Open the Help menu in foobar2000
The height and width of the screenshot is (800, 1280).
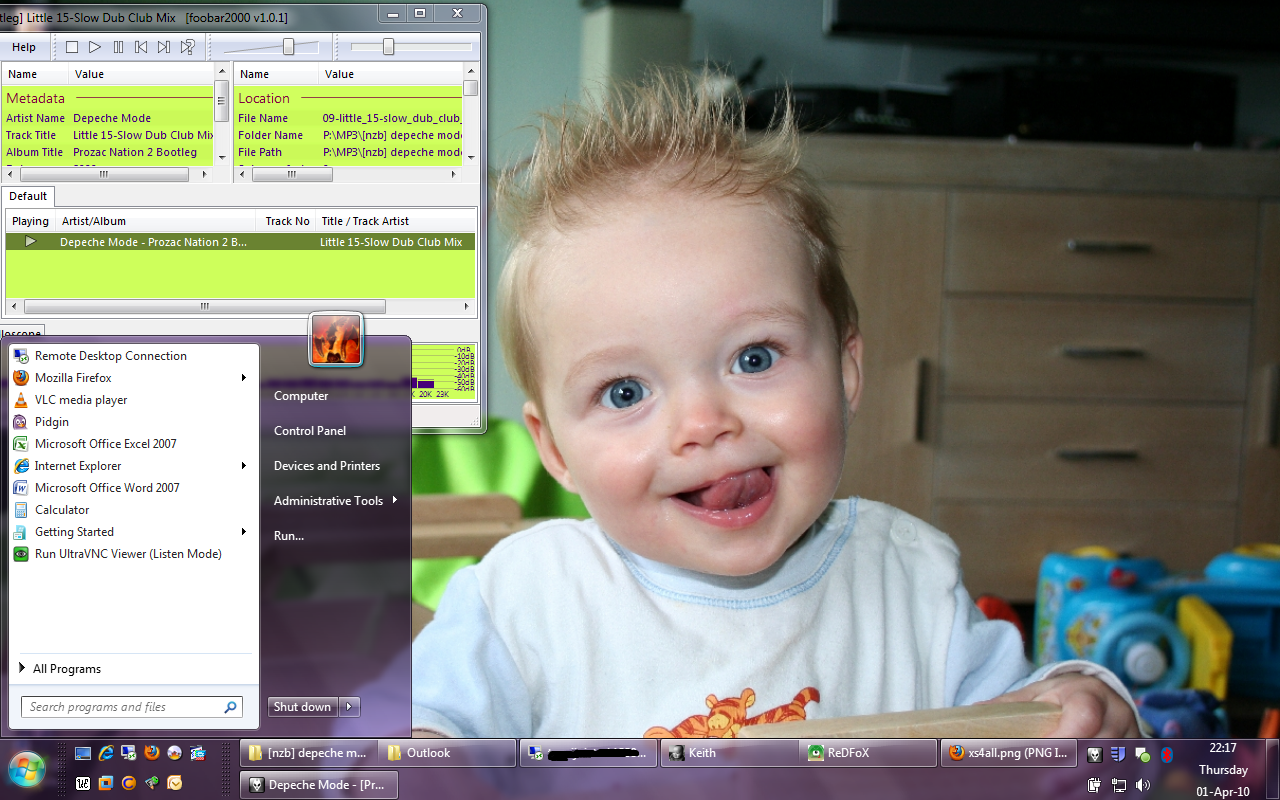(x=24, y=47)
